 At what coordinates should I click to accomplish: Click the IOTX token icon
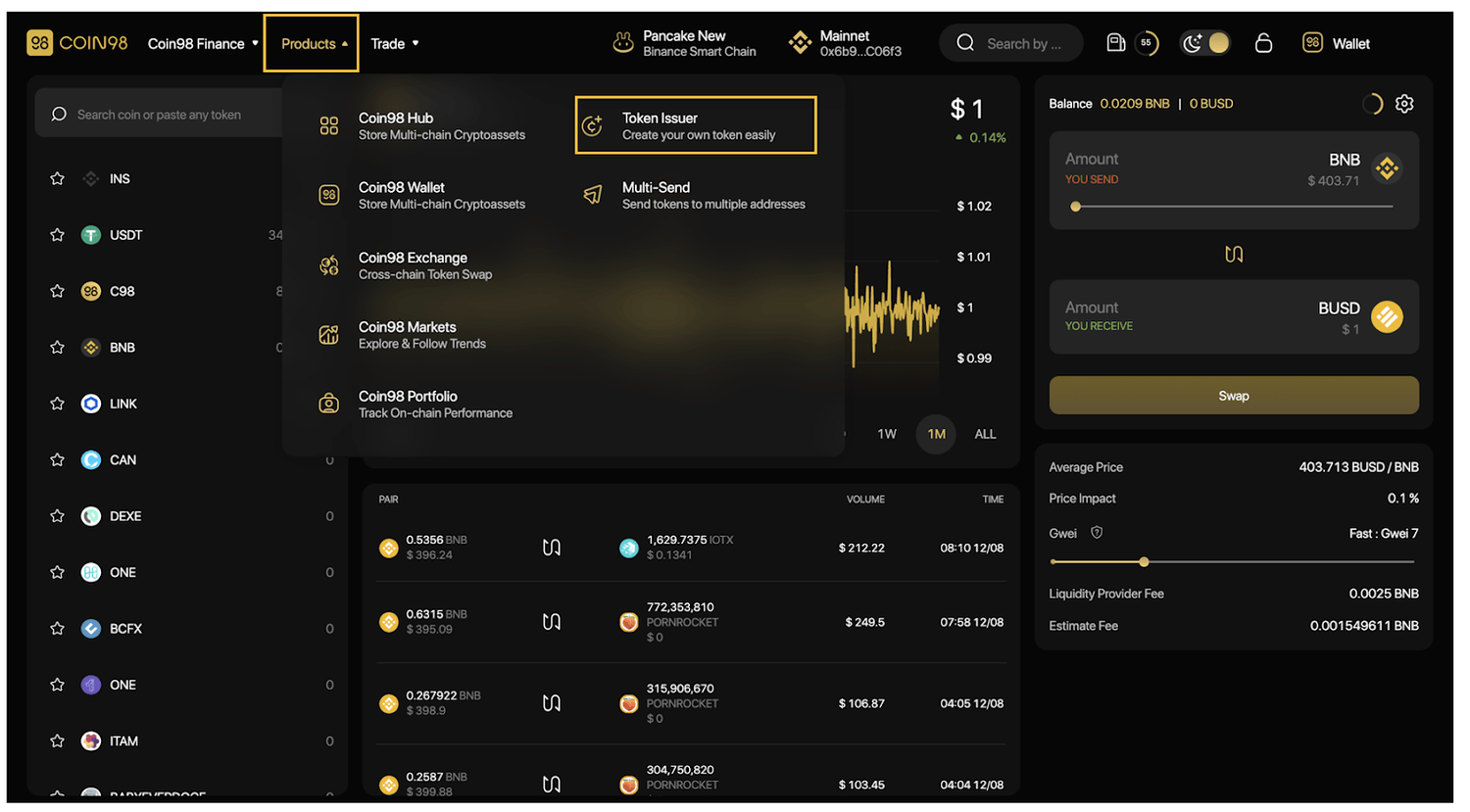tap(629, 548)
